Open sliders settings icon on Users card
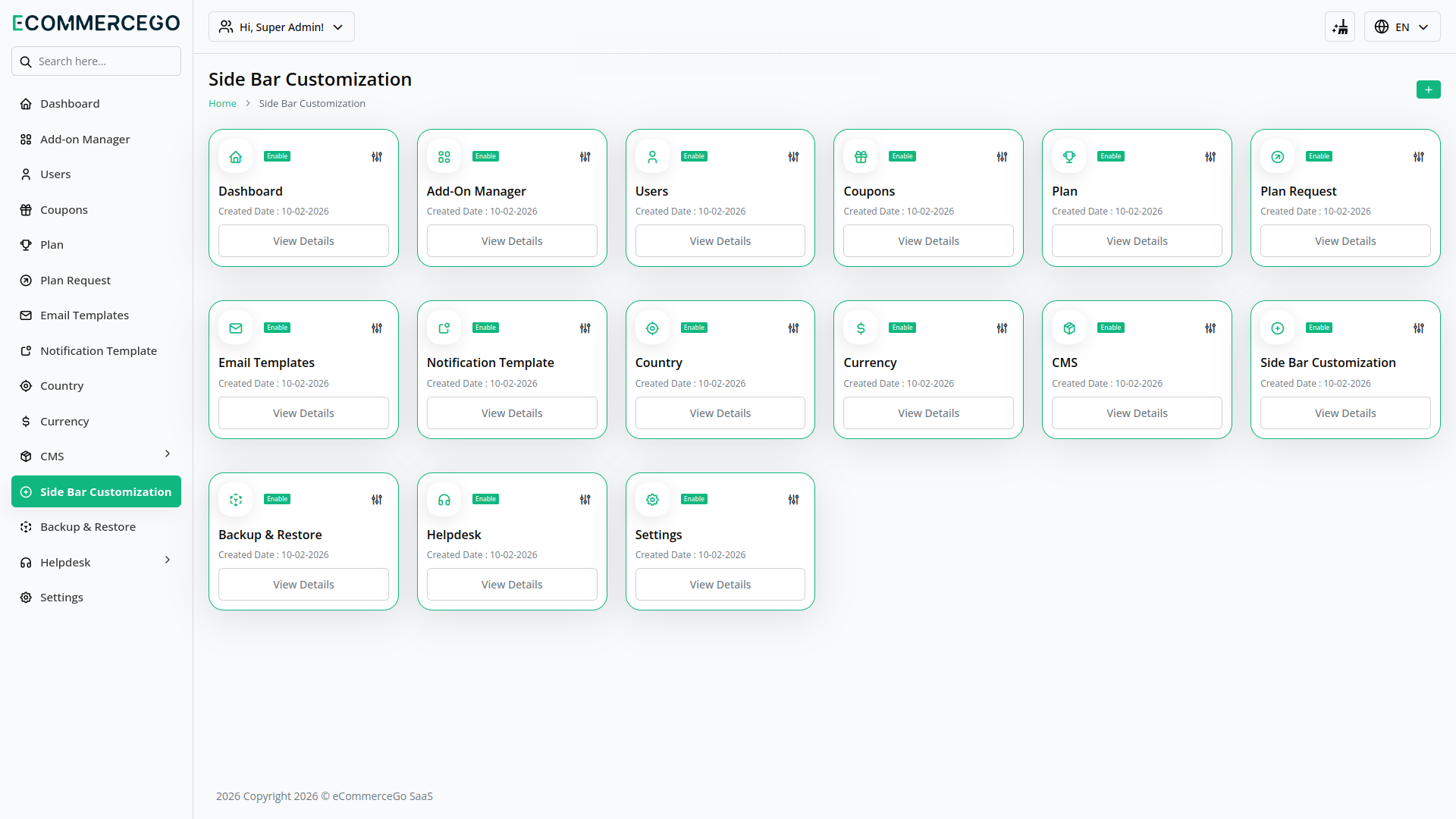This screenshot has width=1456, height=819. pos(793,157)
